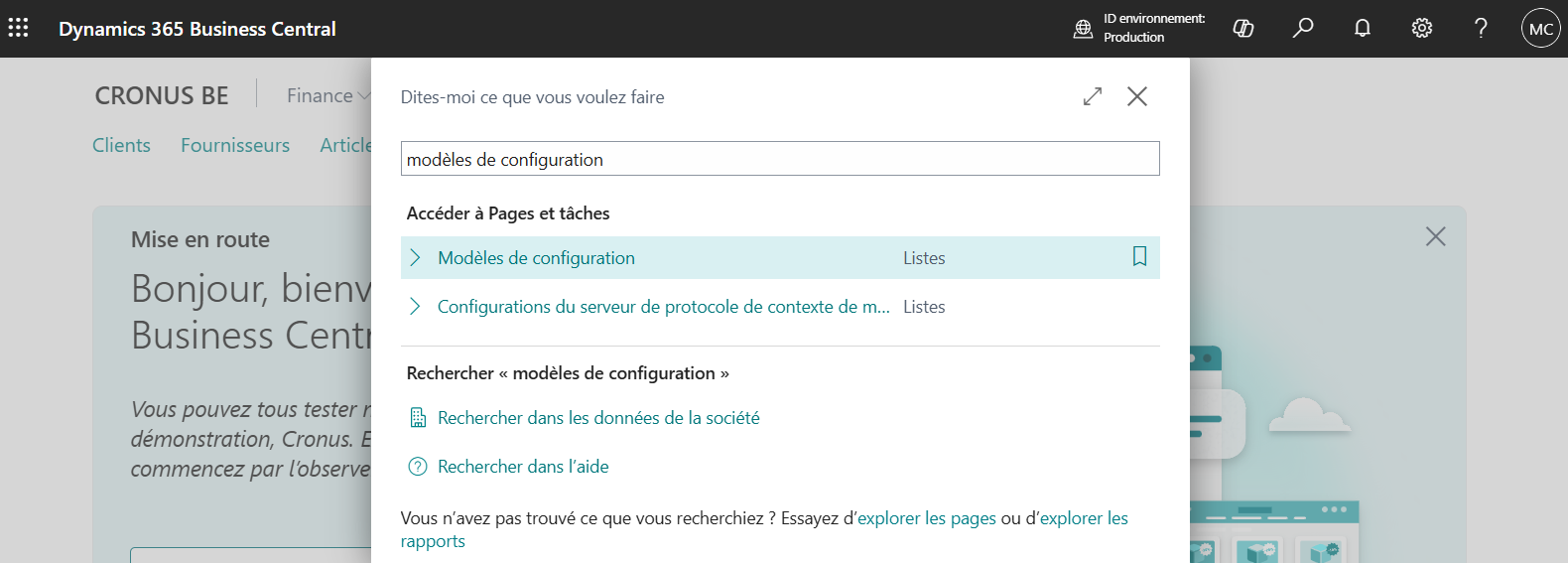
Task: Click the search magnifier icon
Action: [x=1303, y=28]
